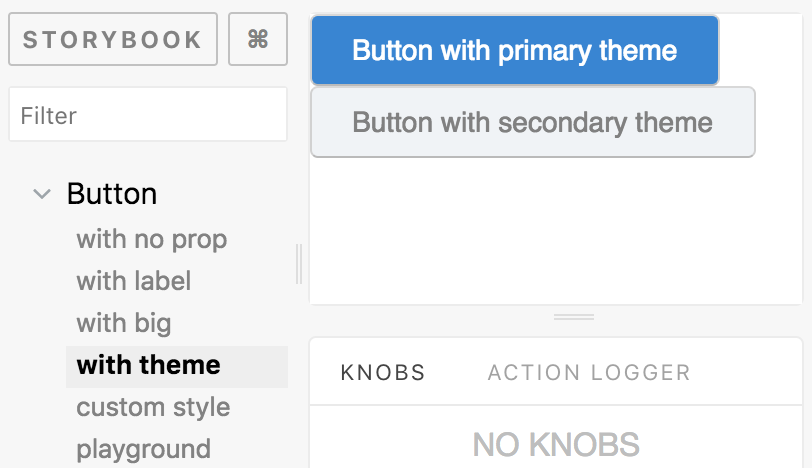Screen dimensions: 812x468
Task: Switch to the KNOBS tab
Action: click(383, 373)
